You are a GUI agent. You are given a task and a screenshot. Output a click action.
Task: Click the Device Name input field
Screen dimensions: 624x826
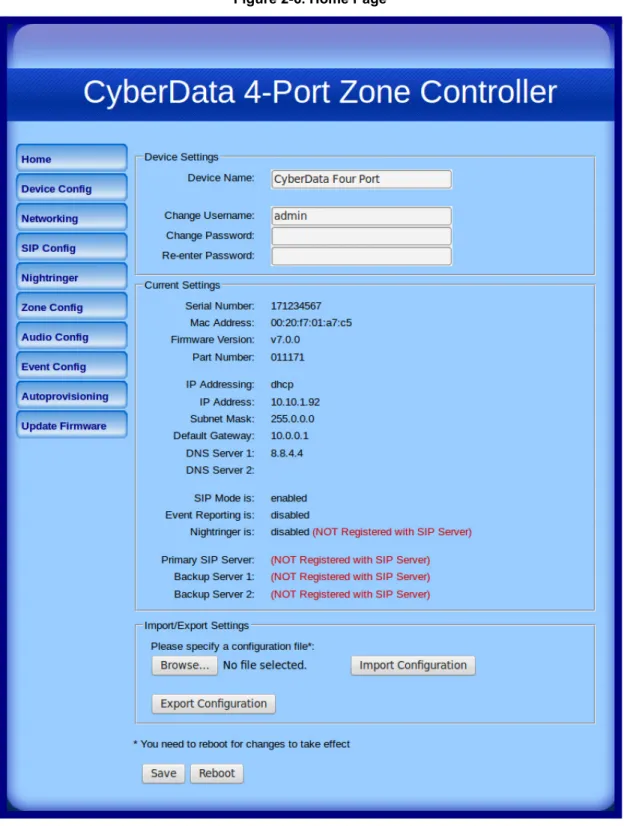(x=361, y=179)
